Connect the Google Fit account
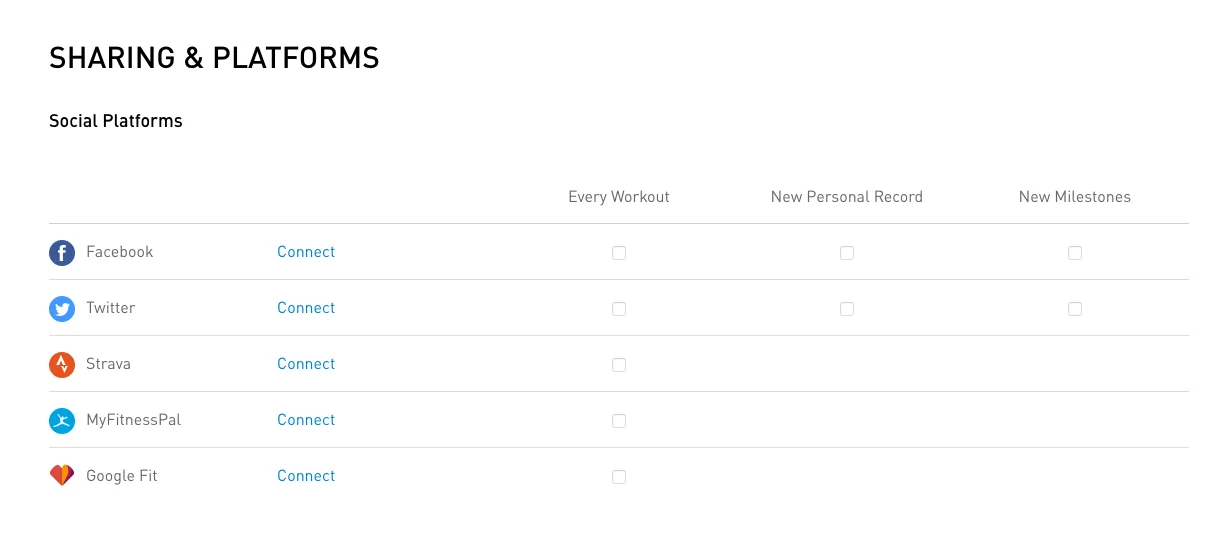The width and height of the screenshot is (1207, 546). [x=306, y=476]
